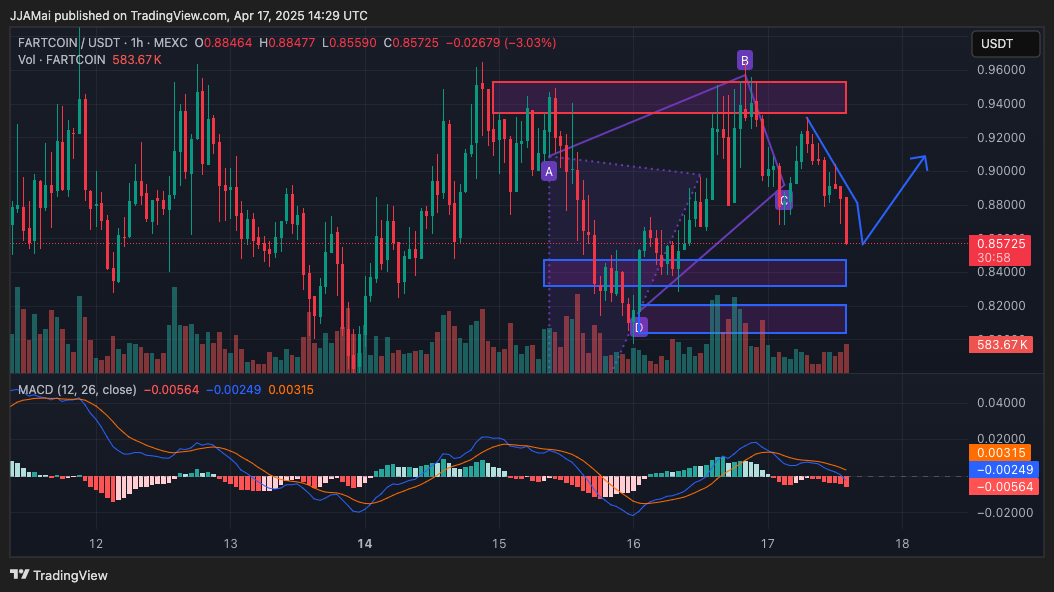
Task: Select the Vol · FARTCOIN indicator legend
Action: [x=62, y=60]
